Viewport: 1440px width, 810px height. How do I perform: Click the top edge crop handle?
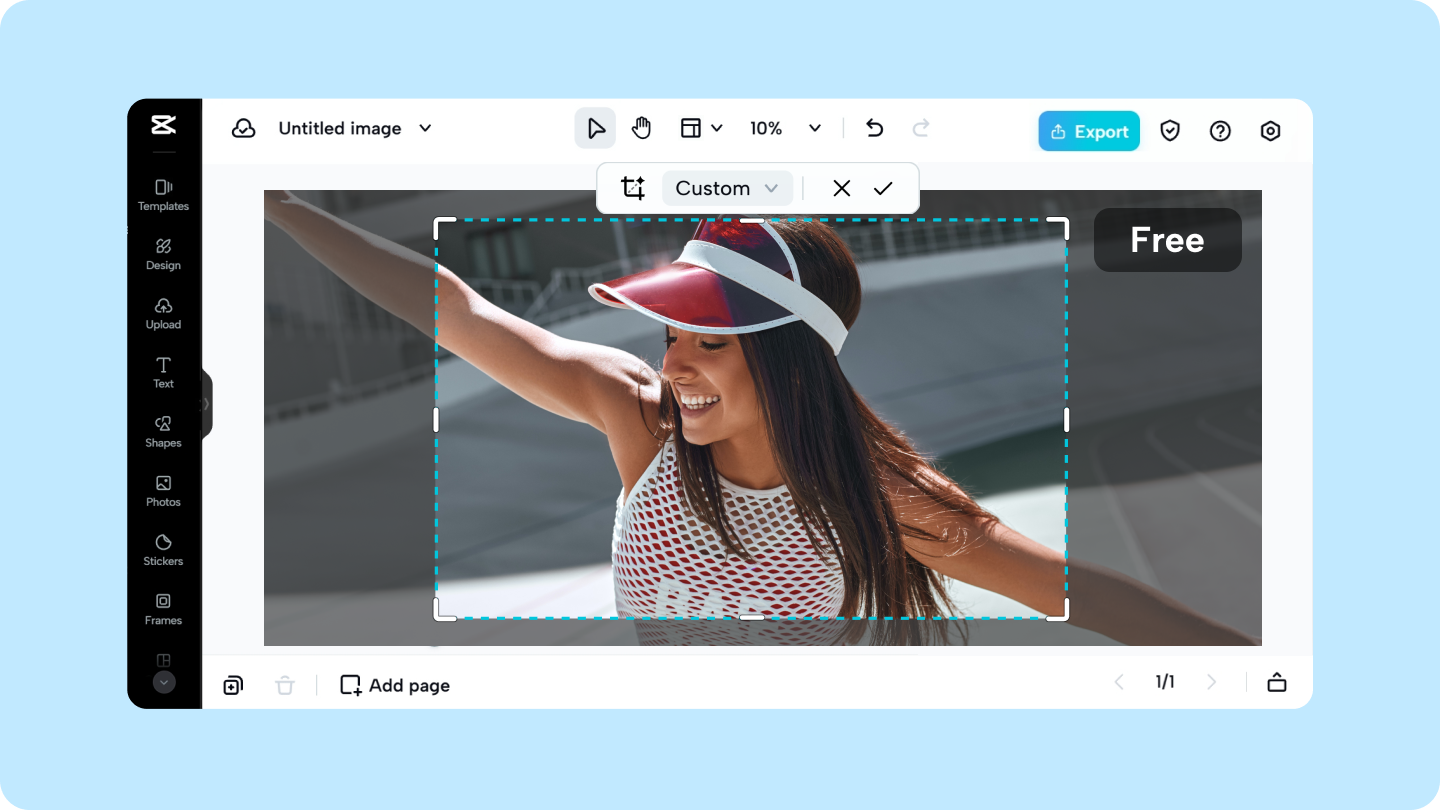coord(752,220)
